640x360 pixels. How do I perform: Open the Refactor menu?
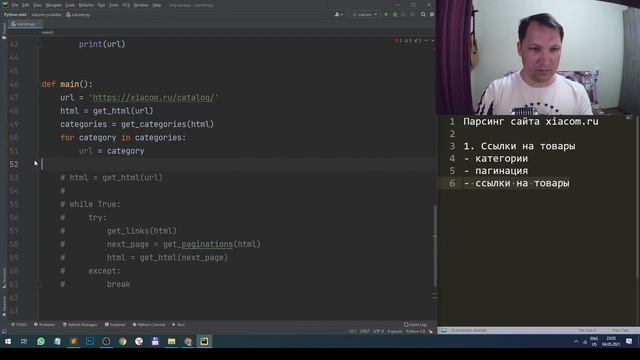86,5
